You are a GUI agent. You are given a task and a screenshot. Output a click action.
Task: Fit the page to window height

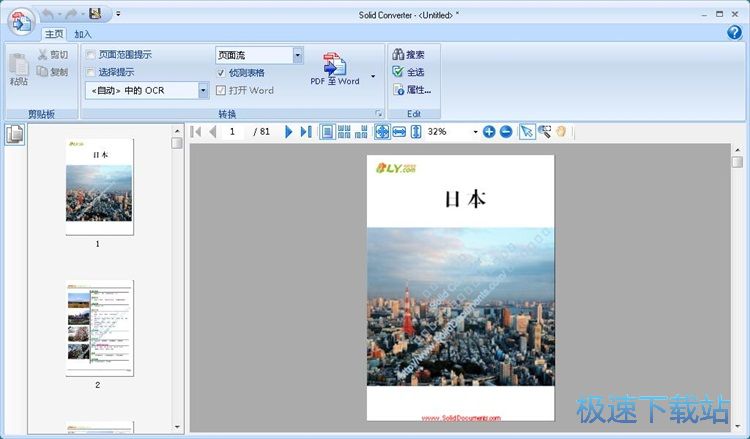(416, 132)
